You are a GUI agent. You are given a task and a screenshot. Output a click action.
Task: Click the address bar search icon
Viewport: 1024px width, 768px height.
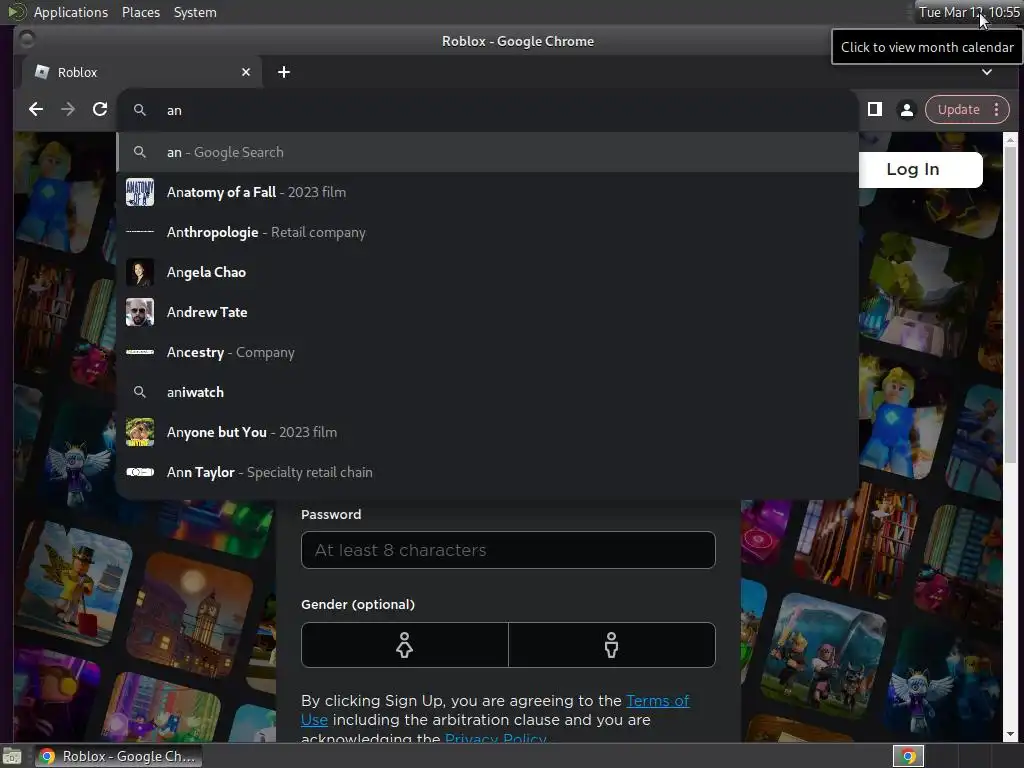click(140, 110)
